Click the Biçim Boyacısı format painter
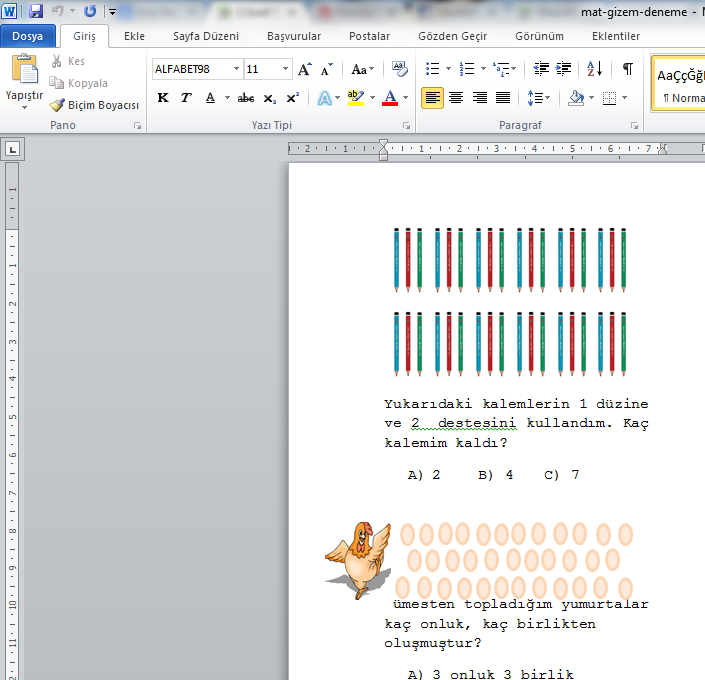The width and height of the screenshot is (705, 680). 95,105
